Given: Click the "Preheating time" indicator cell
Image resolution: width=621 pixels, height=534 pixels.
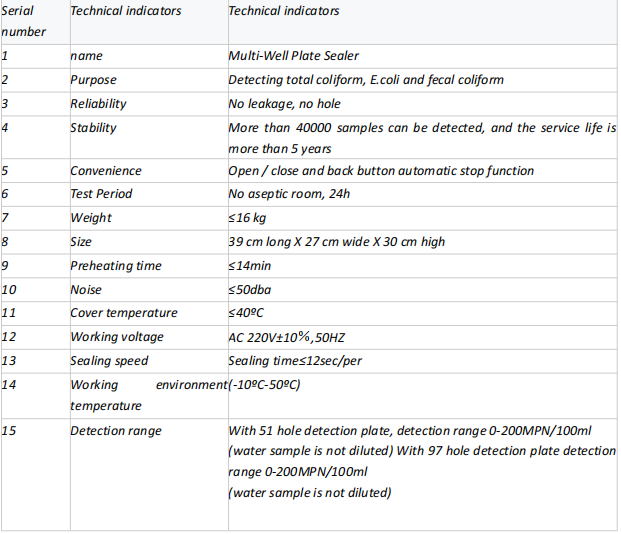Looking at the screenshot, I should 115,266.
